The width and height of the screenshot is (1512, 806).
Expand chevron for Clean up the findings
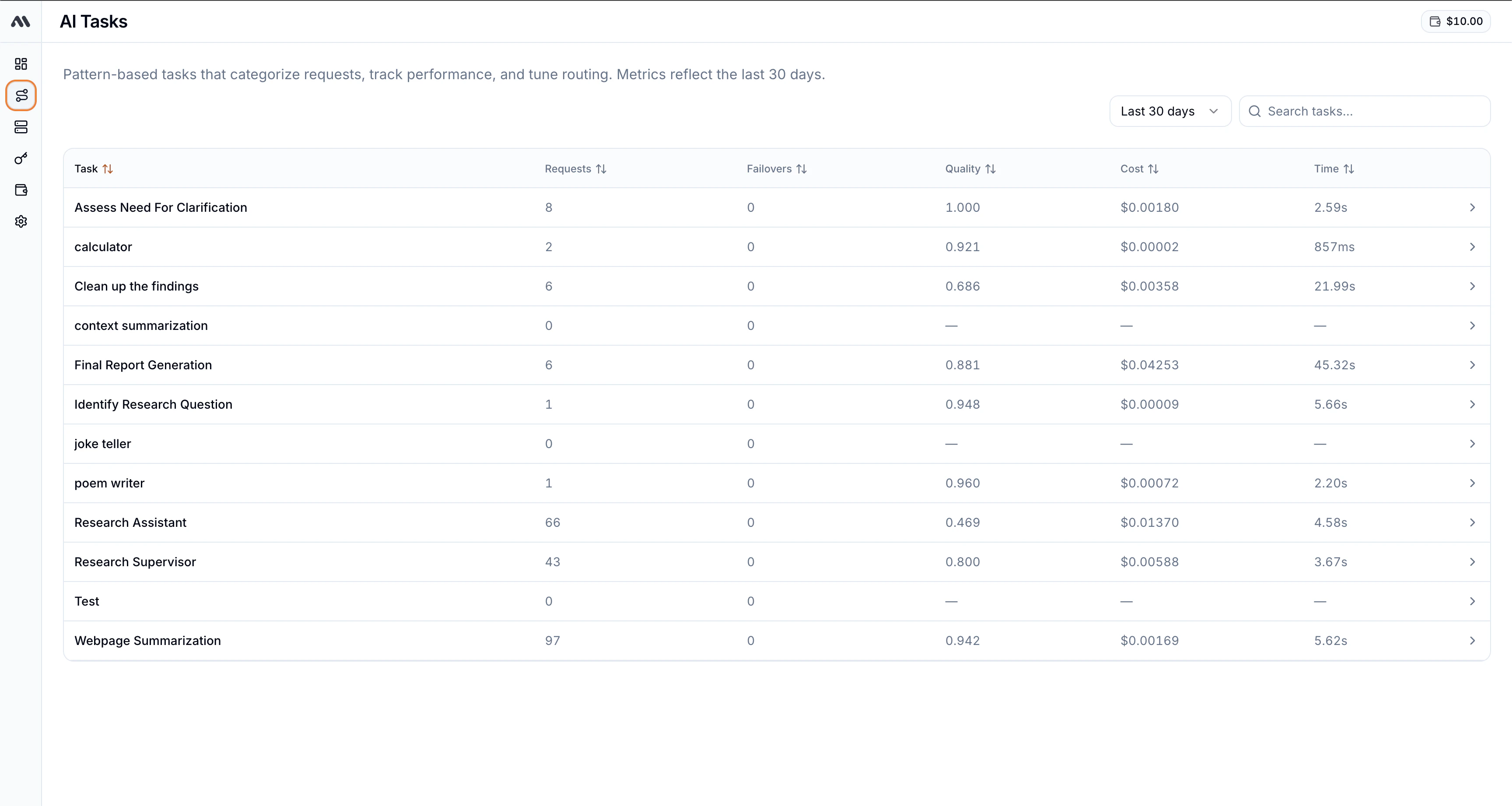tap(1472, 286)
